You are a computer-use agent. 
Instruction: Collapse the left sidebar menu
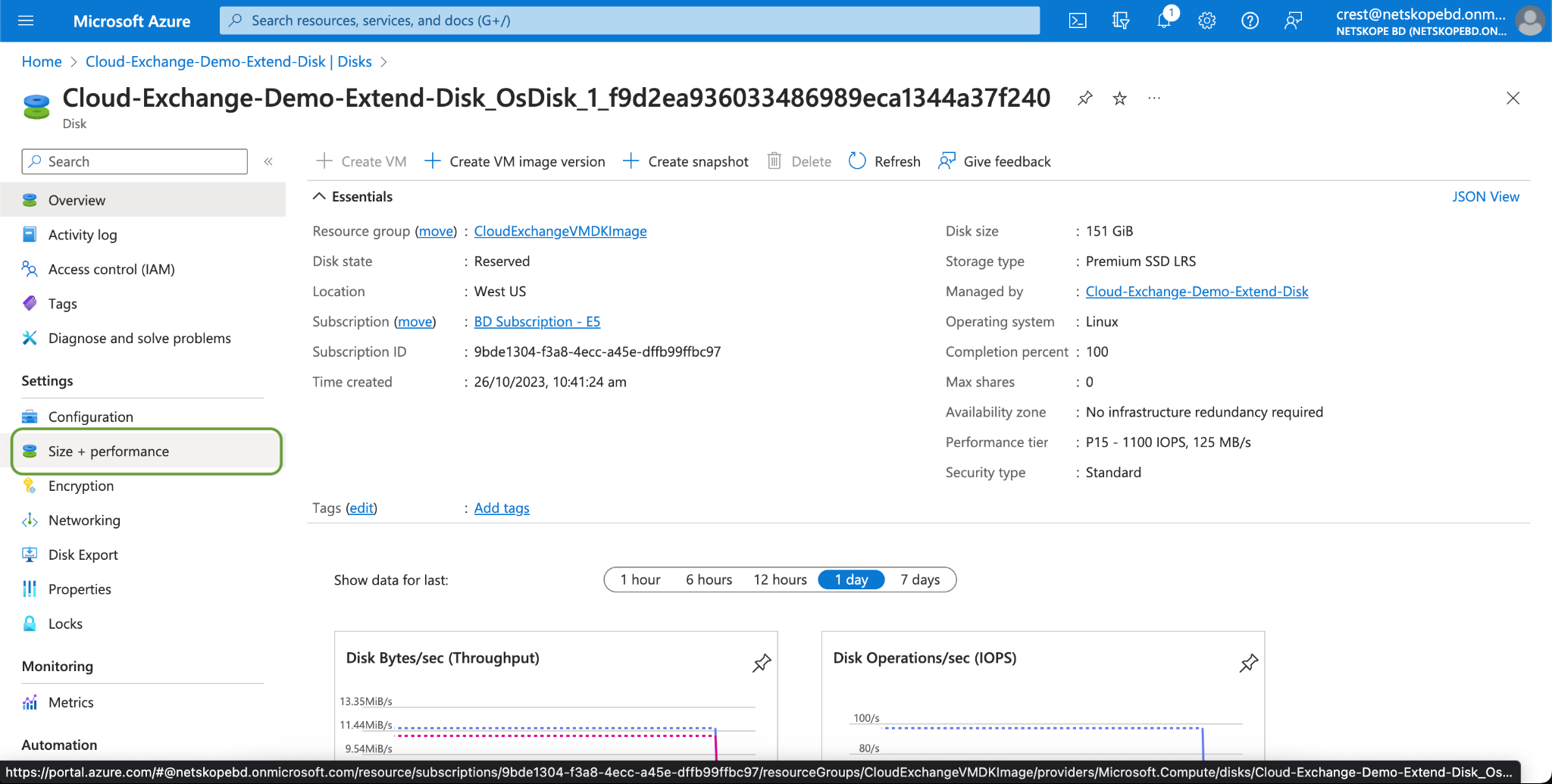pyautogui.click(x=268, y=161)
